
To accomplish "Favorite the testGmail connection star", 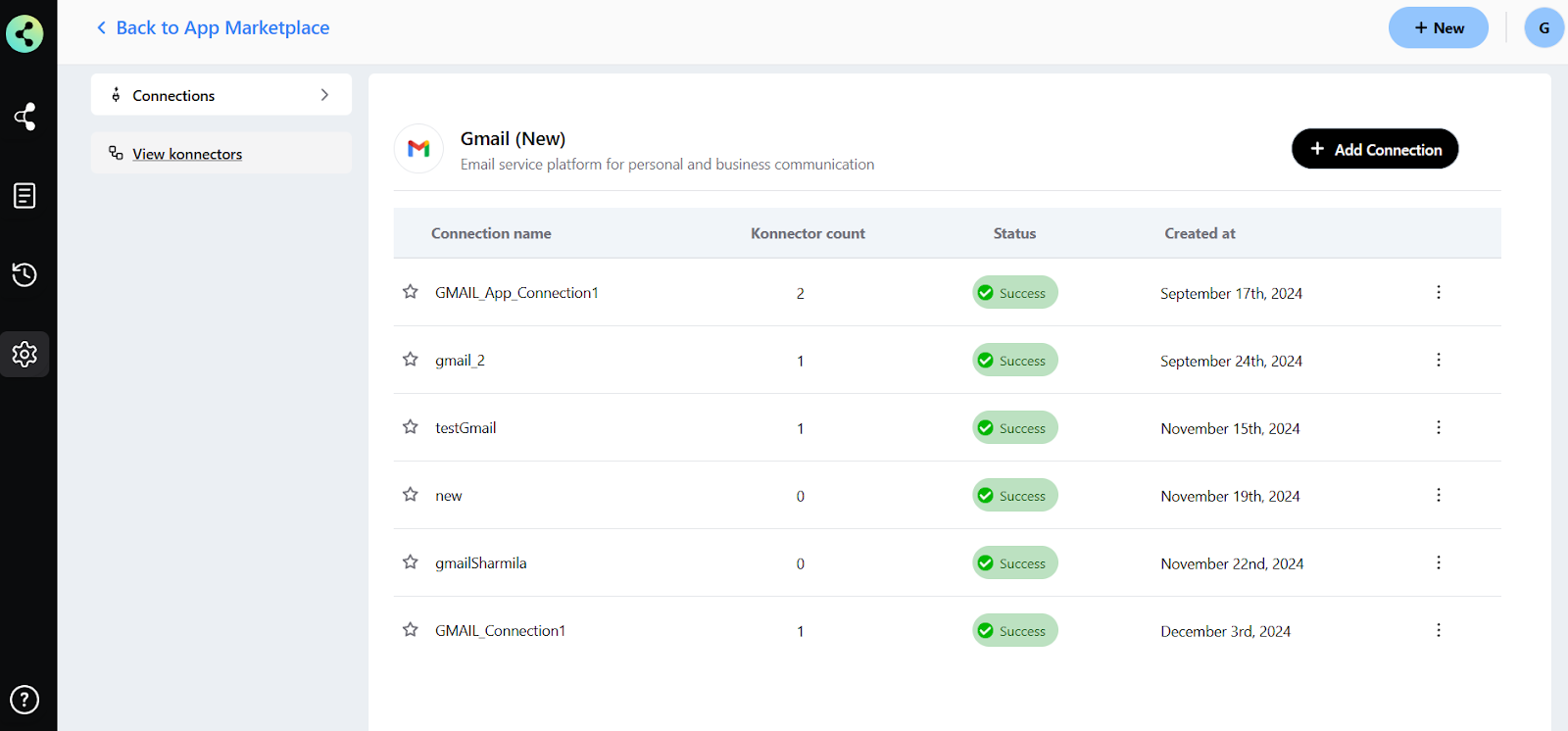I will coord(410,427).
